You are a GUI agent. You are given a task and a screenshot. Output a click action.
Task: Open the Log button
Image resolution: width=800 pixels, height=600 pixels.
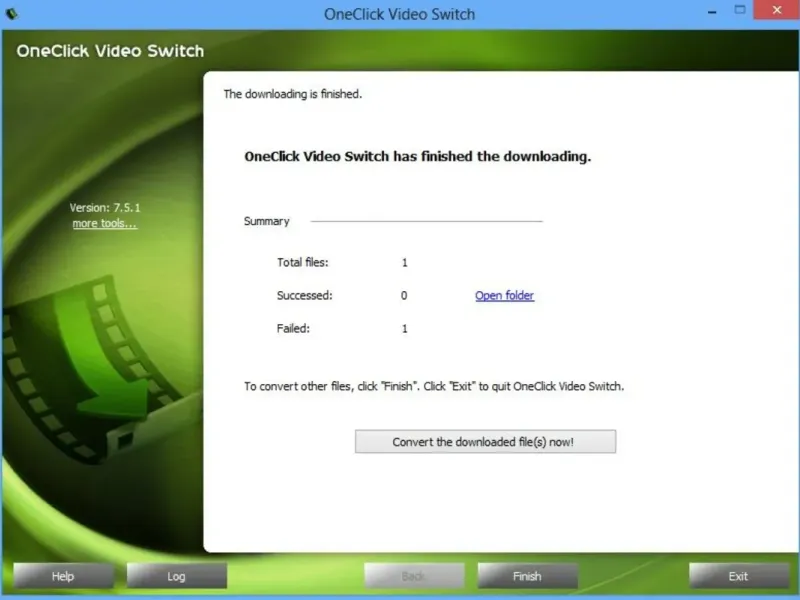tap(177, 576)
